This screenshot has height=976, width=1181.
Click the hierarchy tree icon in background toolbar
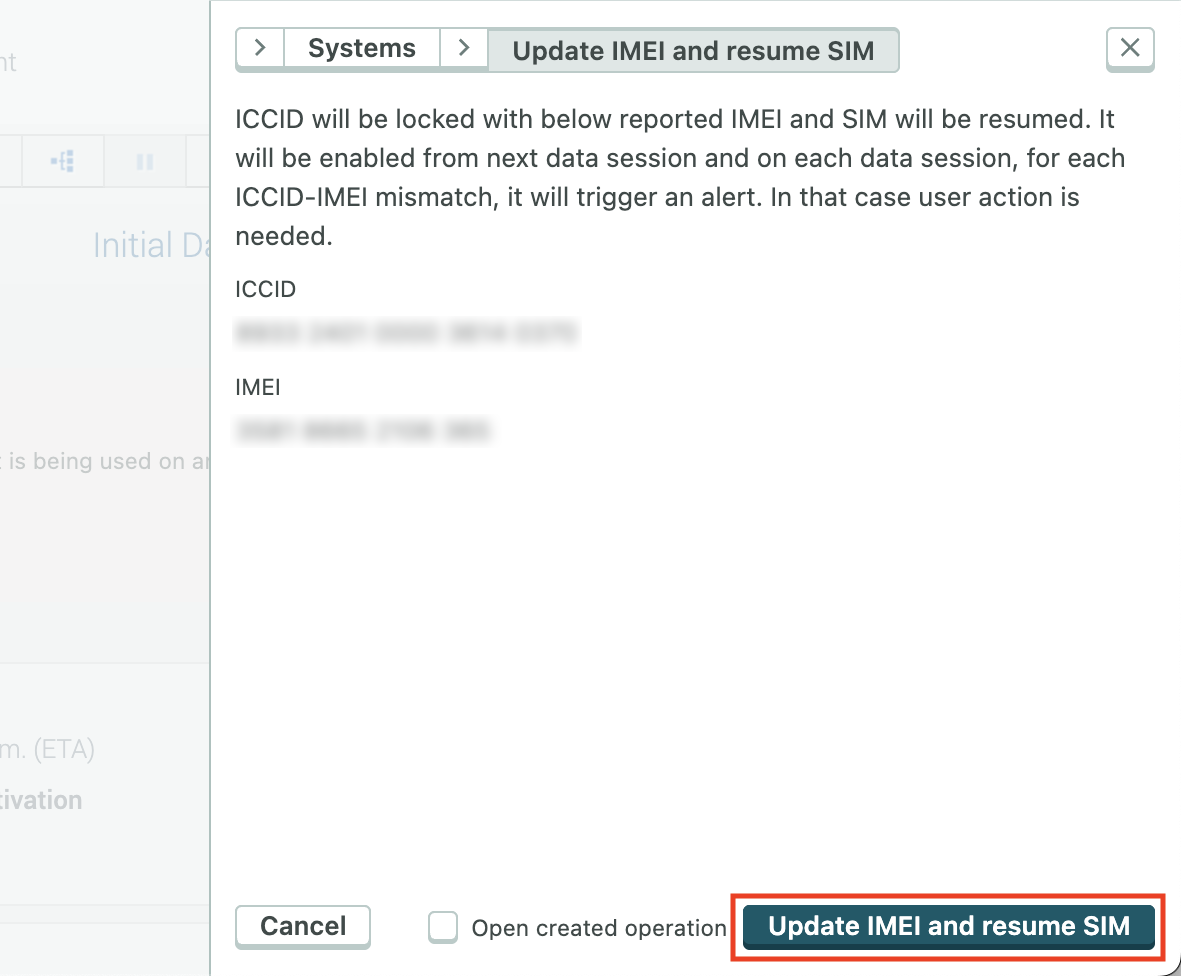coord(63,161)
